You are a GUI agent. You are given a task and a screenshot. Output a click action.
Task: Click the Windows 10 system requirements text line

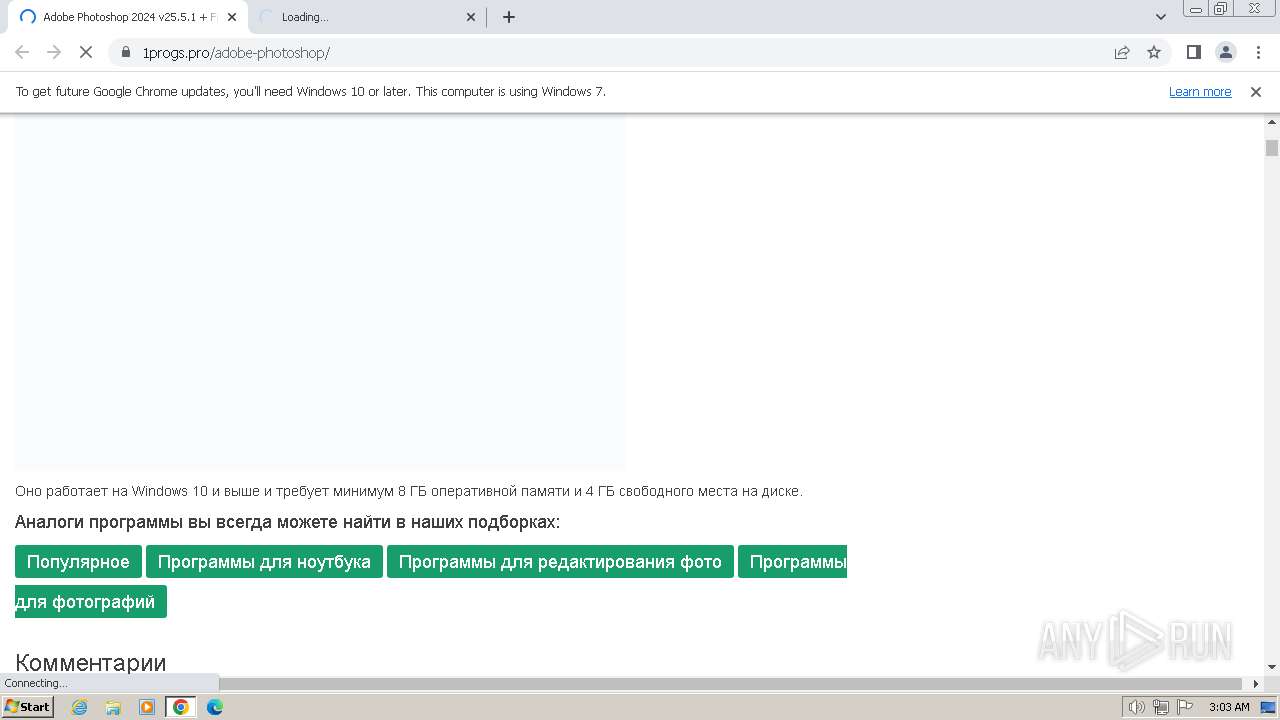coord(409,491)
